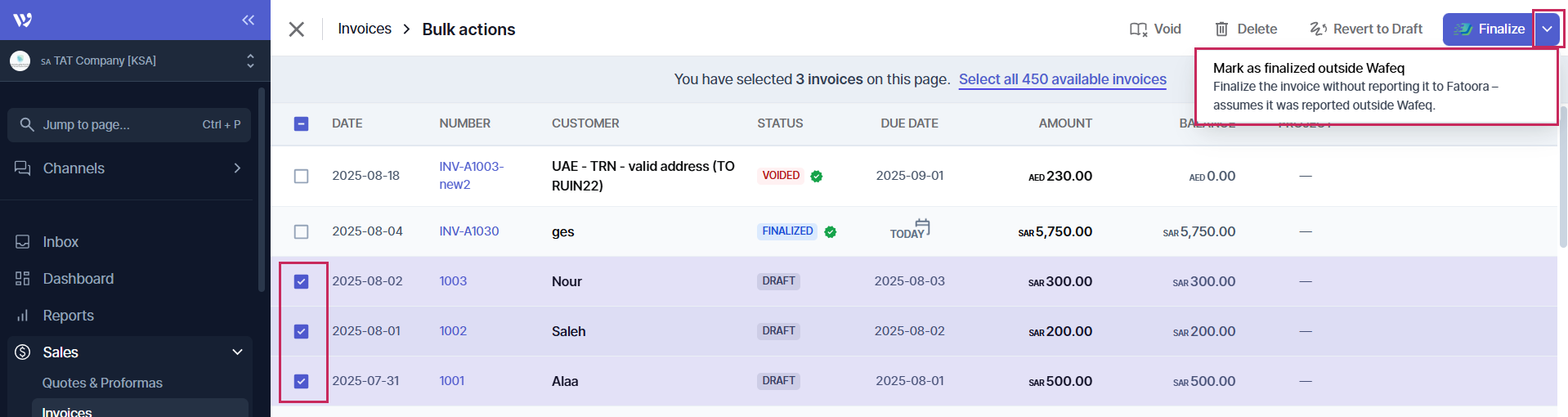The image size is (1568, 417).
Task: Click Select all 450 available invoices link
Action: pos(1062,79)
